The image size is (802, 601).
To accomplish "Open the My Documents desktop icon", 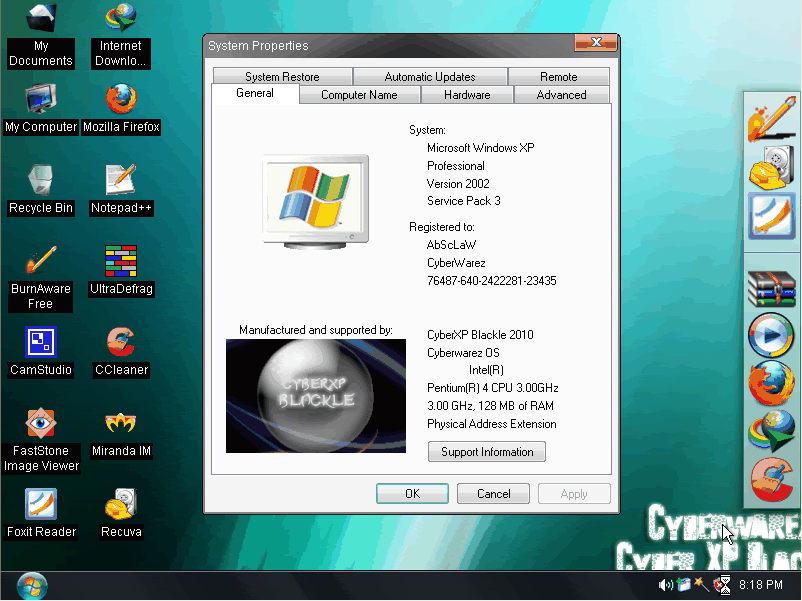I will [41, 35].
